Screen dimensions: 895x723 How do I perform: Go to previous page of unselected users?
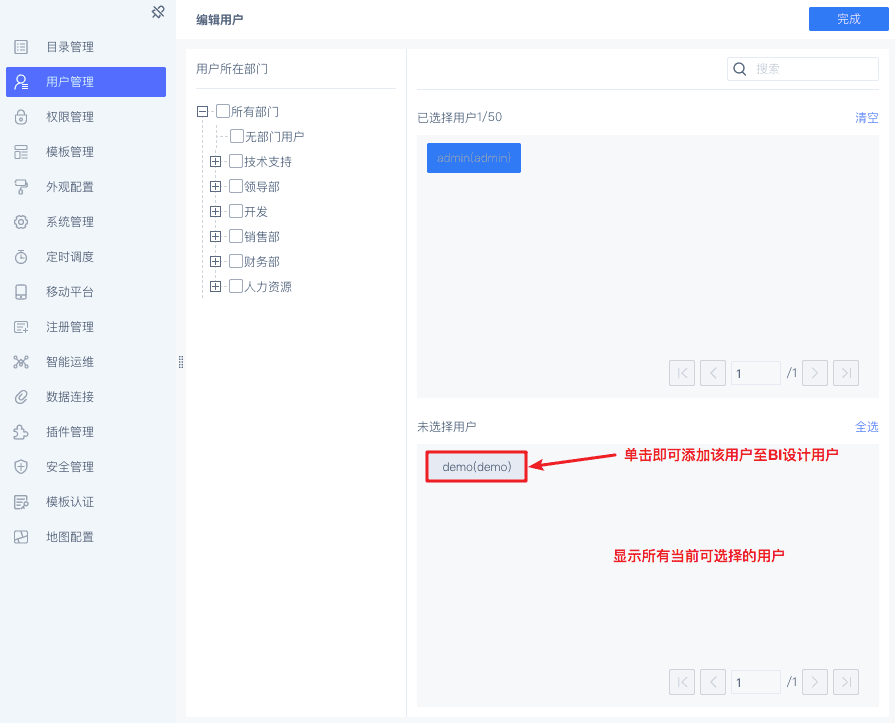click(713, 682)
